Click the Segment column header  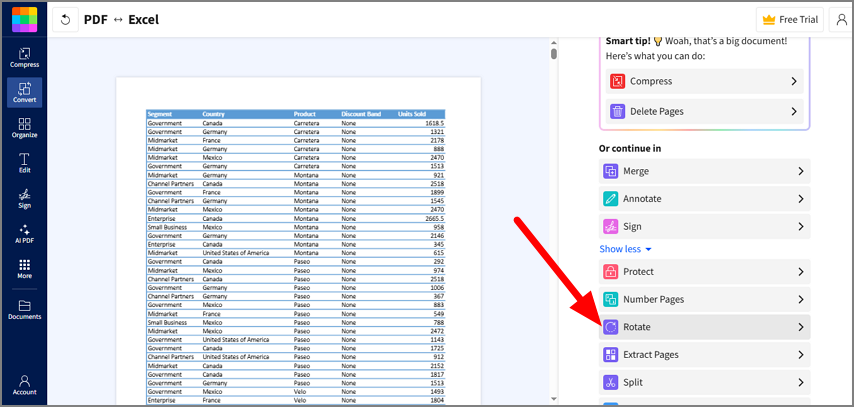pos(160,114)
